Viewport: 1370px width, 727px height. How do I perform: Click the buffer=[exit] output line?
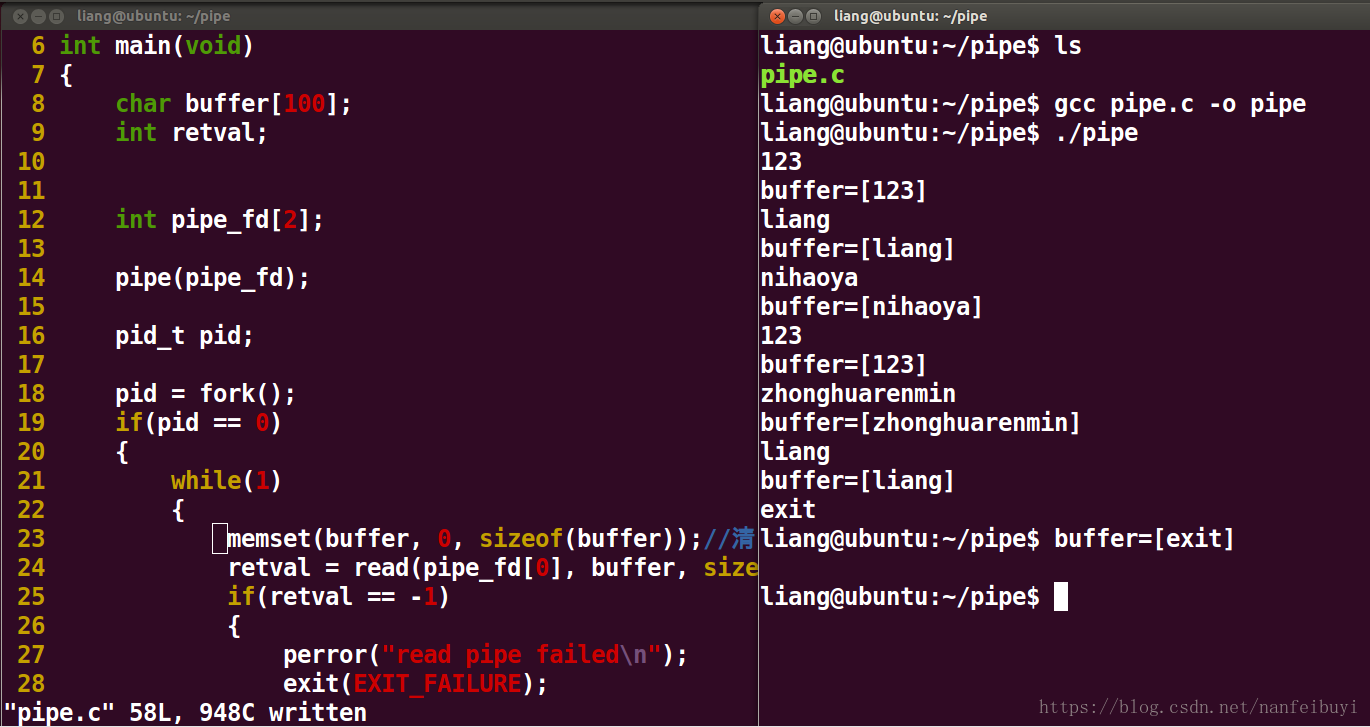tap(1143, 538)
